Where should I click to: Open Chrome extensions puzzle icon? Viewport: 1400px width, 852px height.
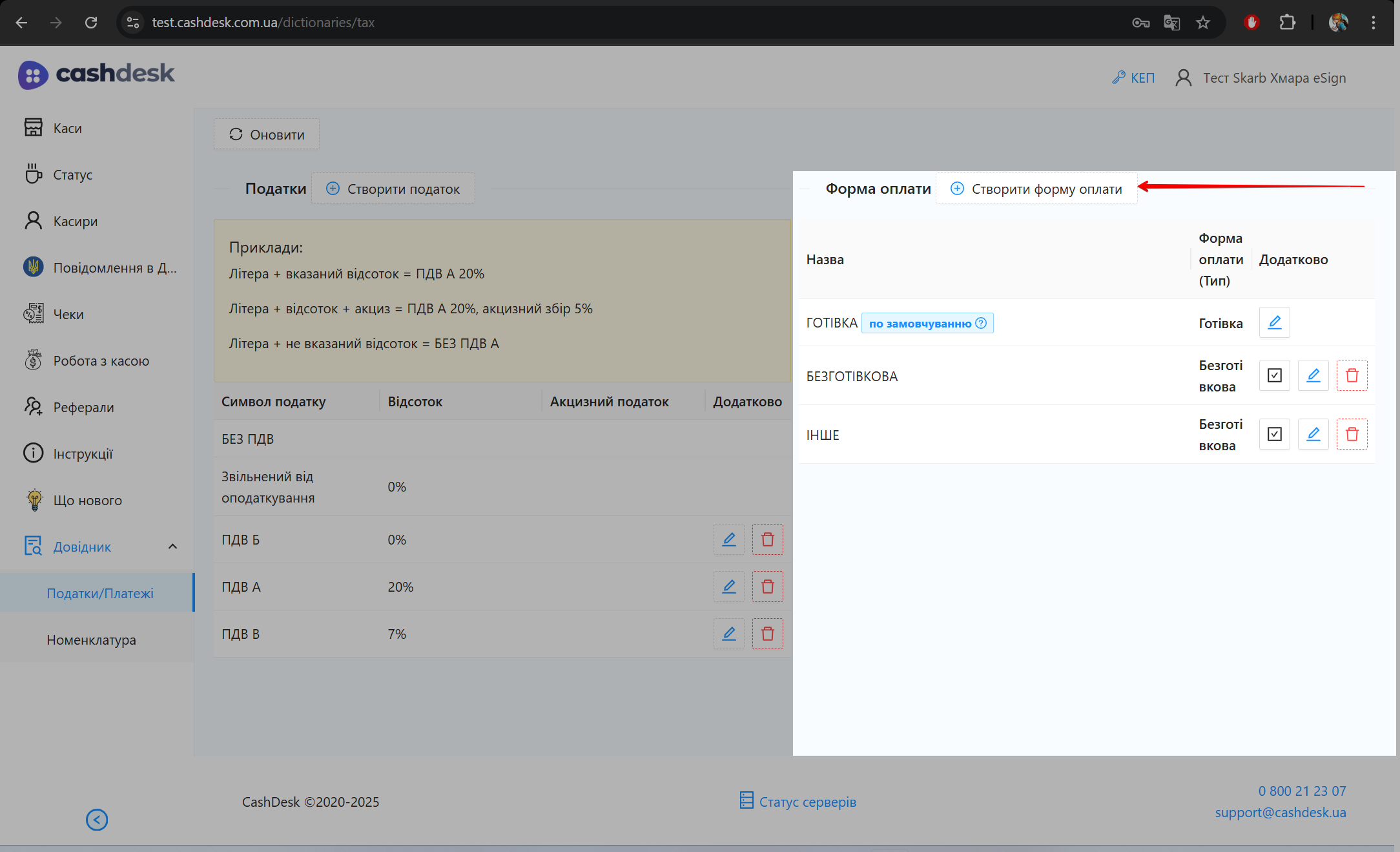[1287, 23]
